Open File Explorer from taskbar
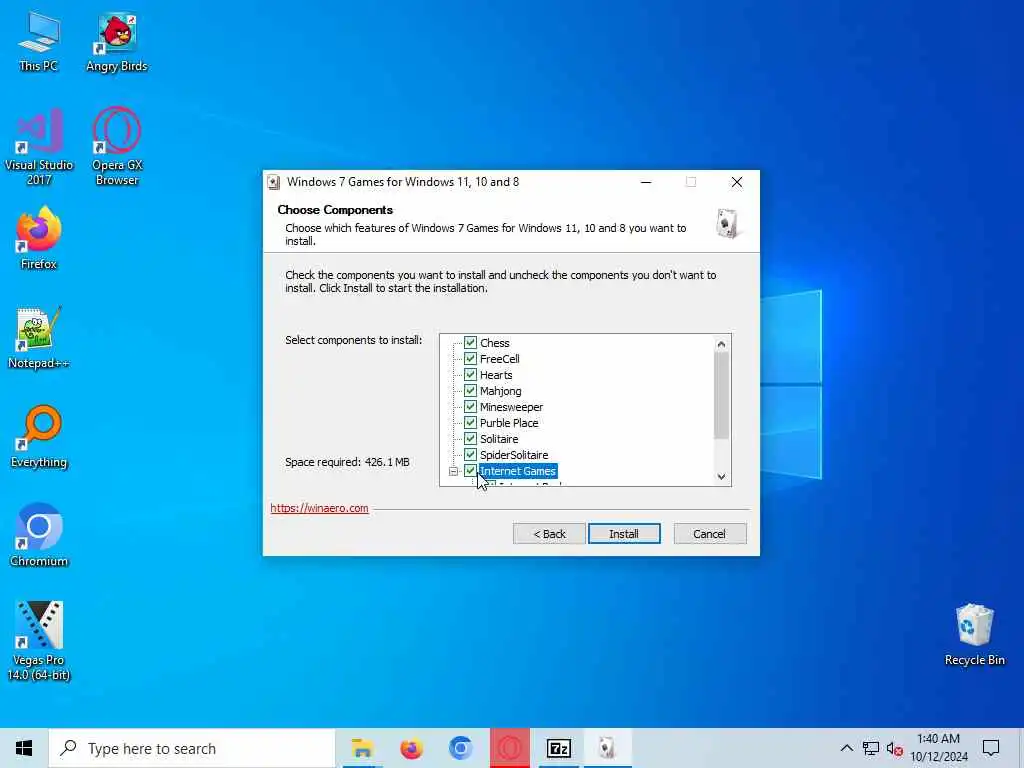Screen dimensions: 1024x768 [362, 748]
